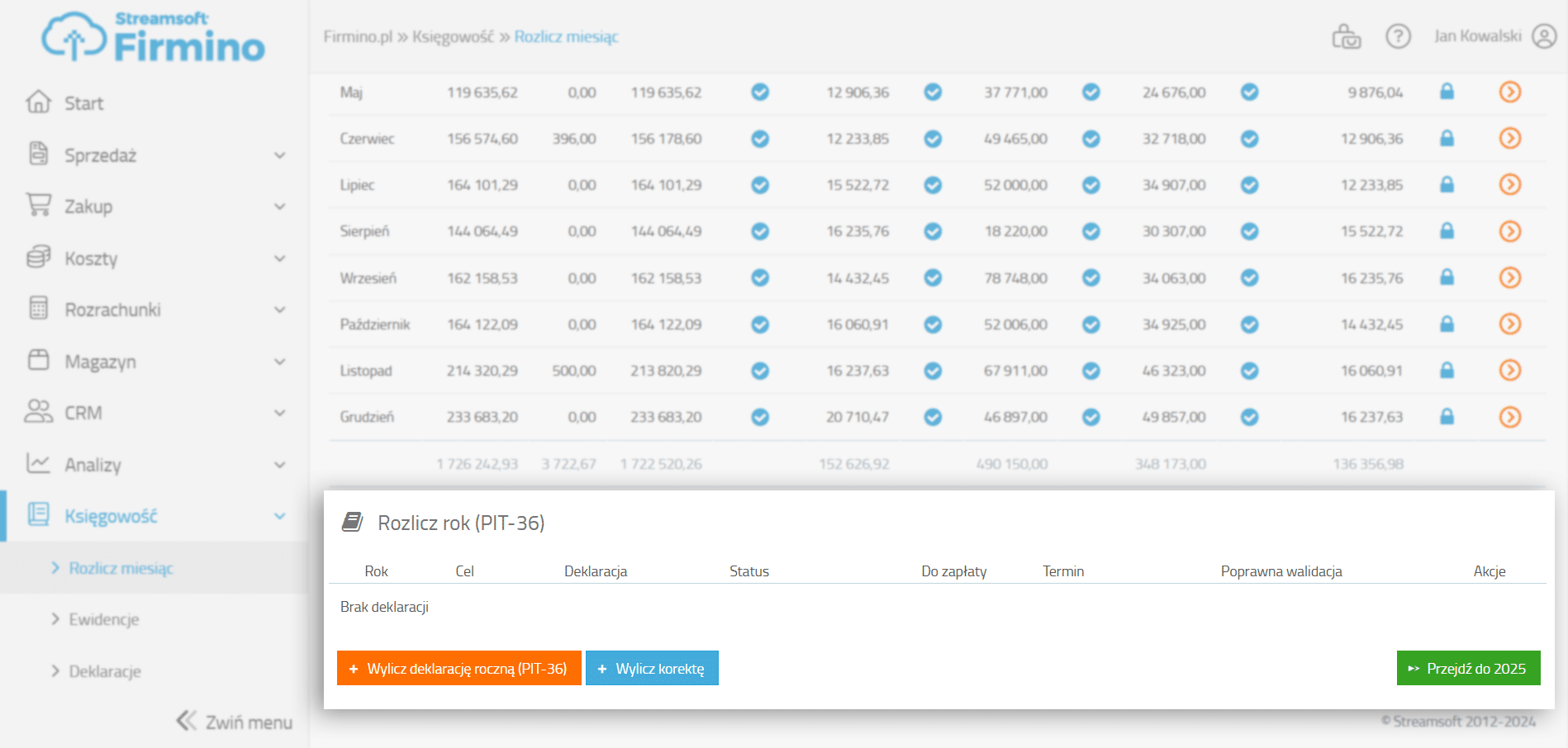Open the orange arrow action for Październik
This screenshot has width=1568, height=748.
pos(1510,324)
